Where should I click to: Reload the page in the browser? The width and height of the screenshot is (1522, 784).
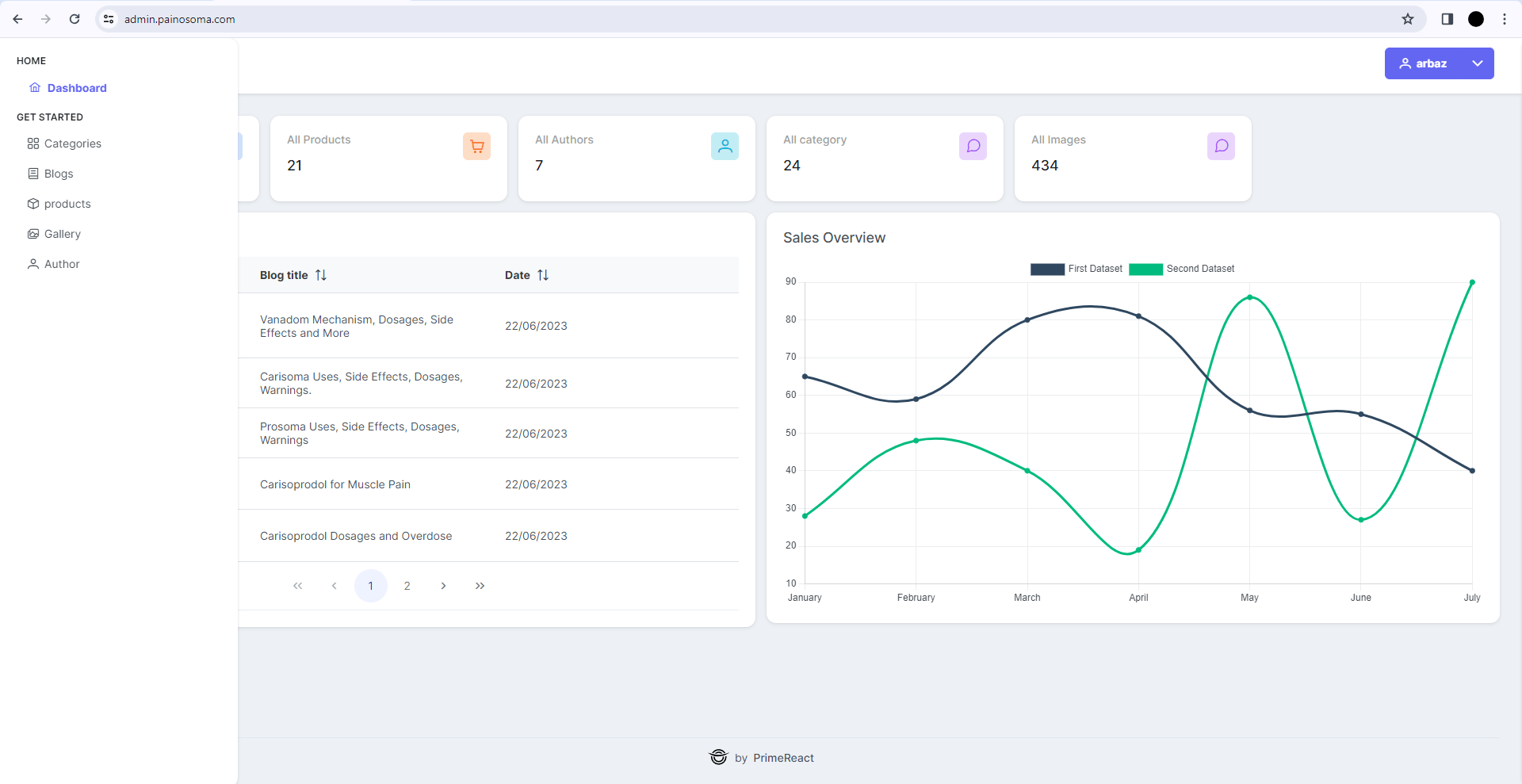[75, 19]
